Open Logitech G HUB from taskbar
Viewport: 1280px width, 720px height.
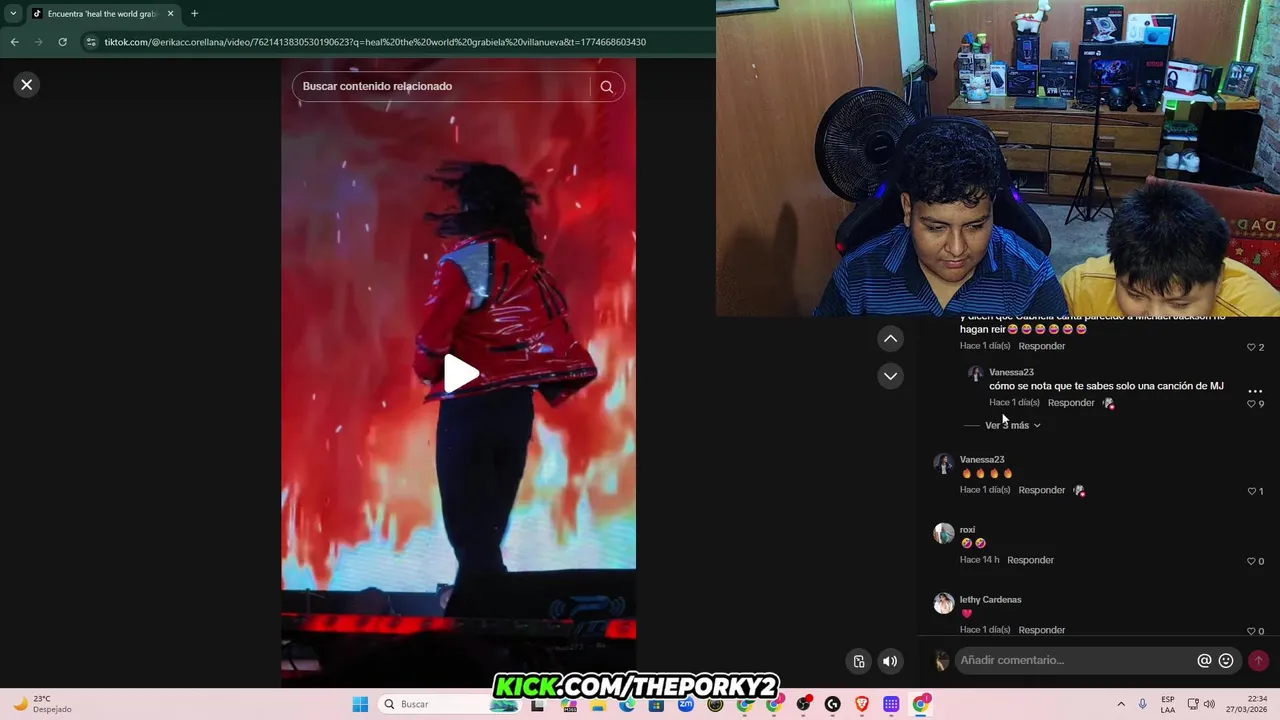coord(832,704)
